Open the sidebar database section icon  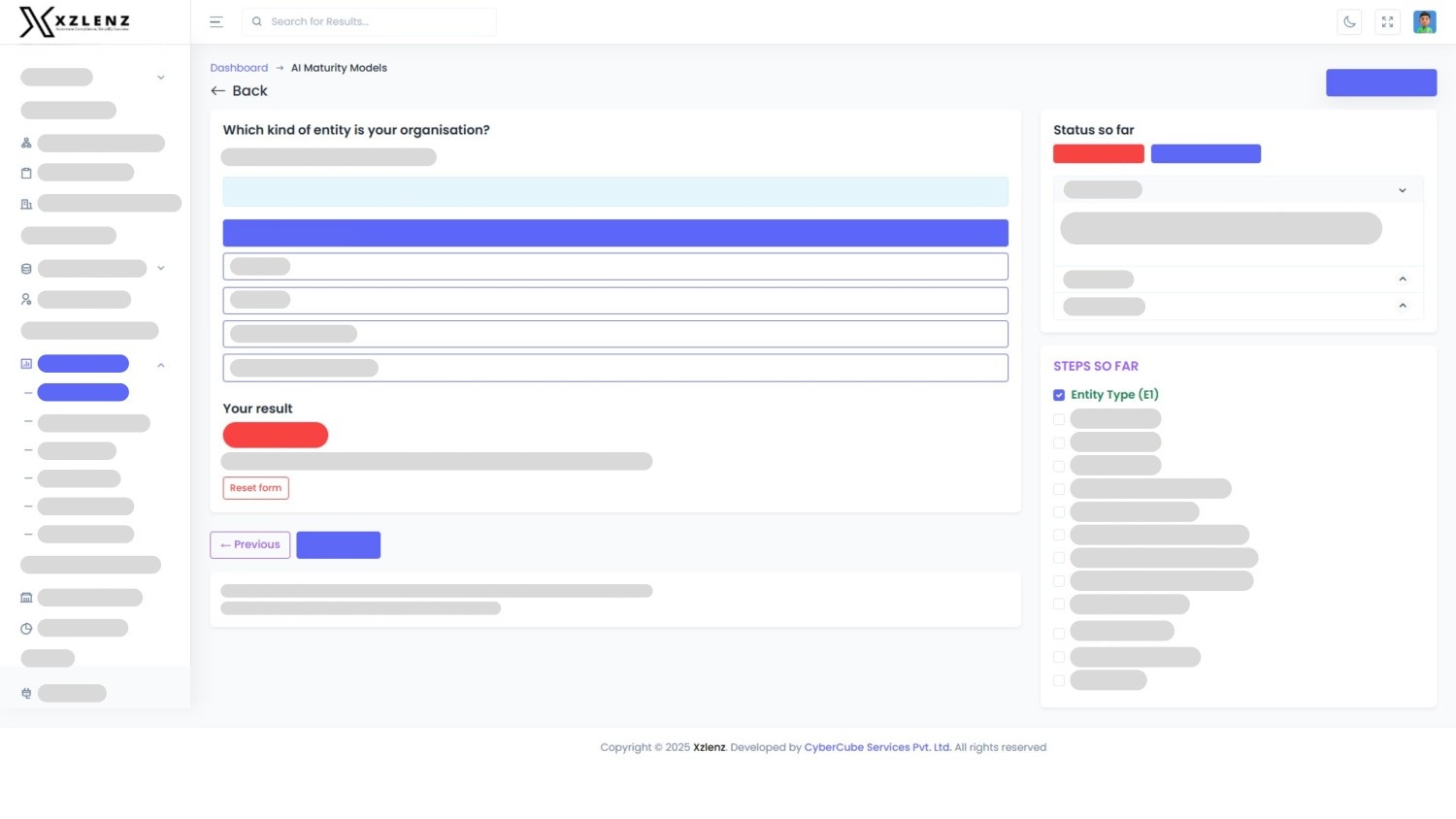[26, 268]
